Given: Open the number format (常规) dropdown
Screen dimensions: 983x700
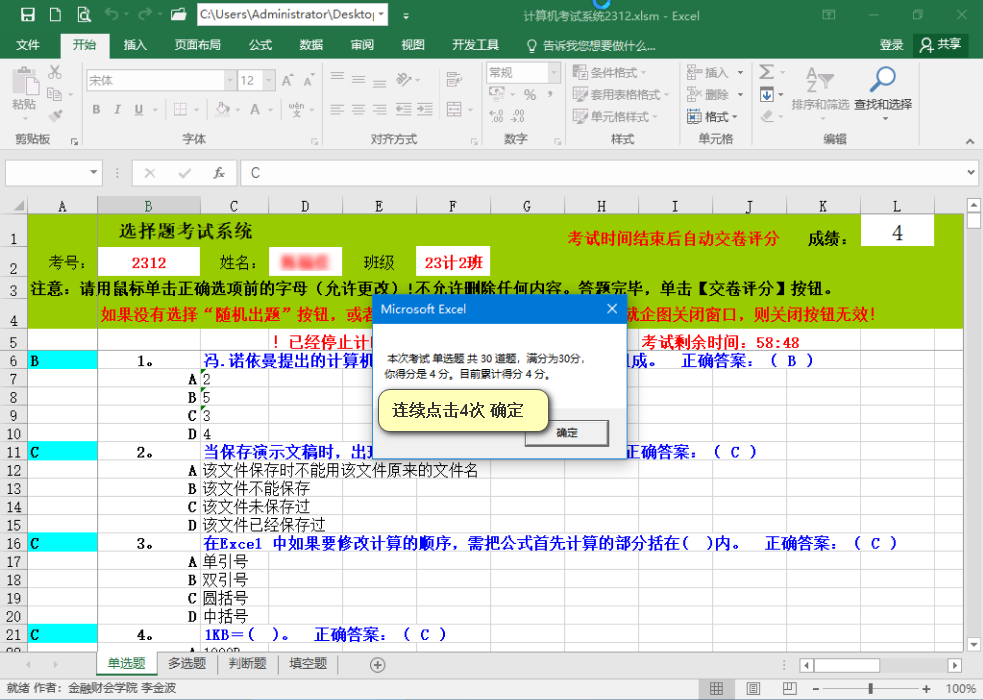Looking at the screenshot, I should (x=554, y=73).
